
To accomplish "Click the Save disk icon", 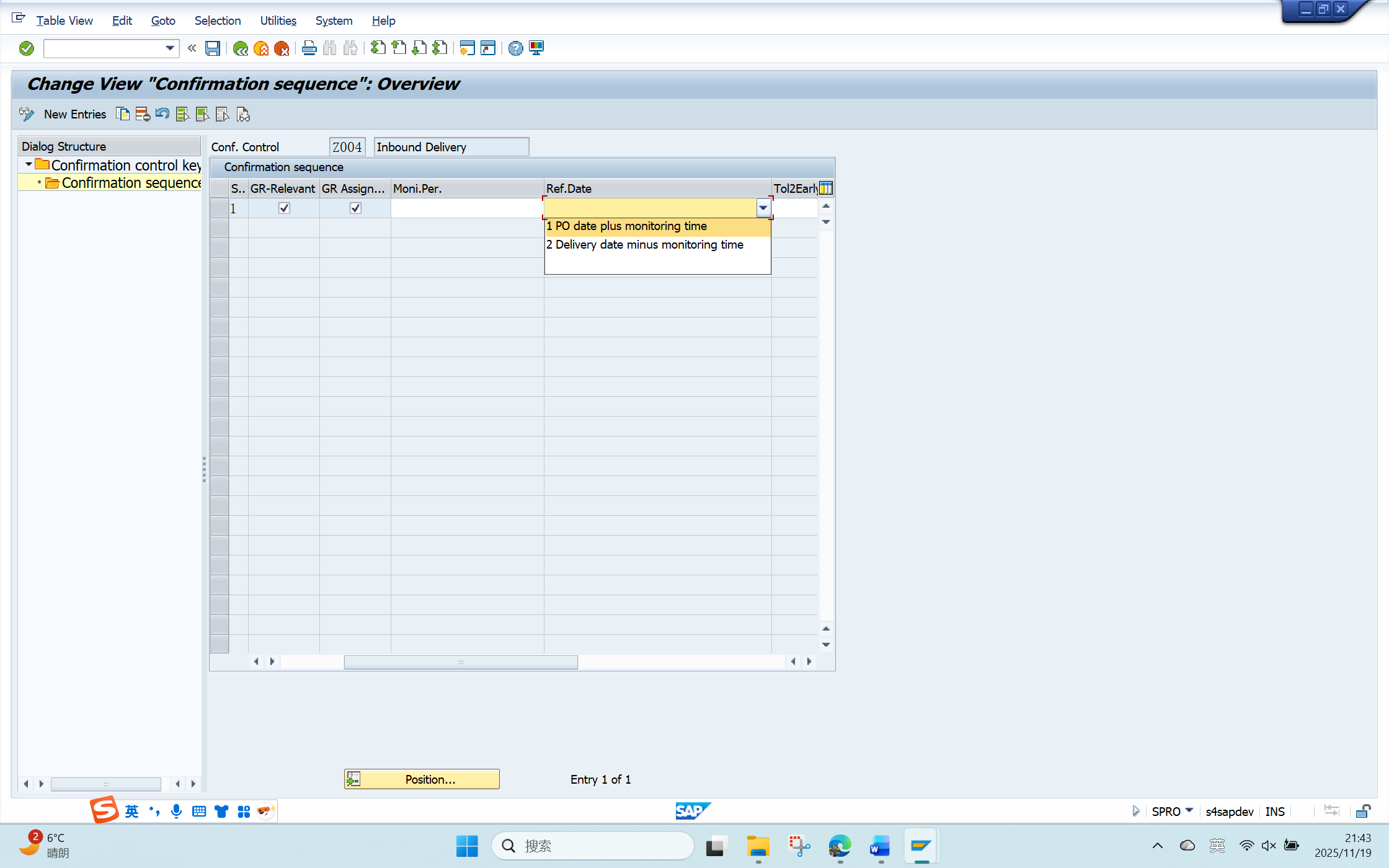I will click(213, 48).
